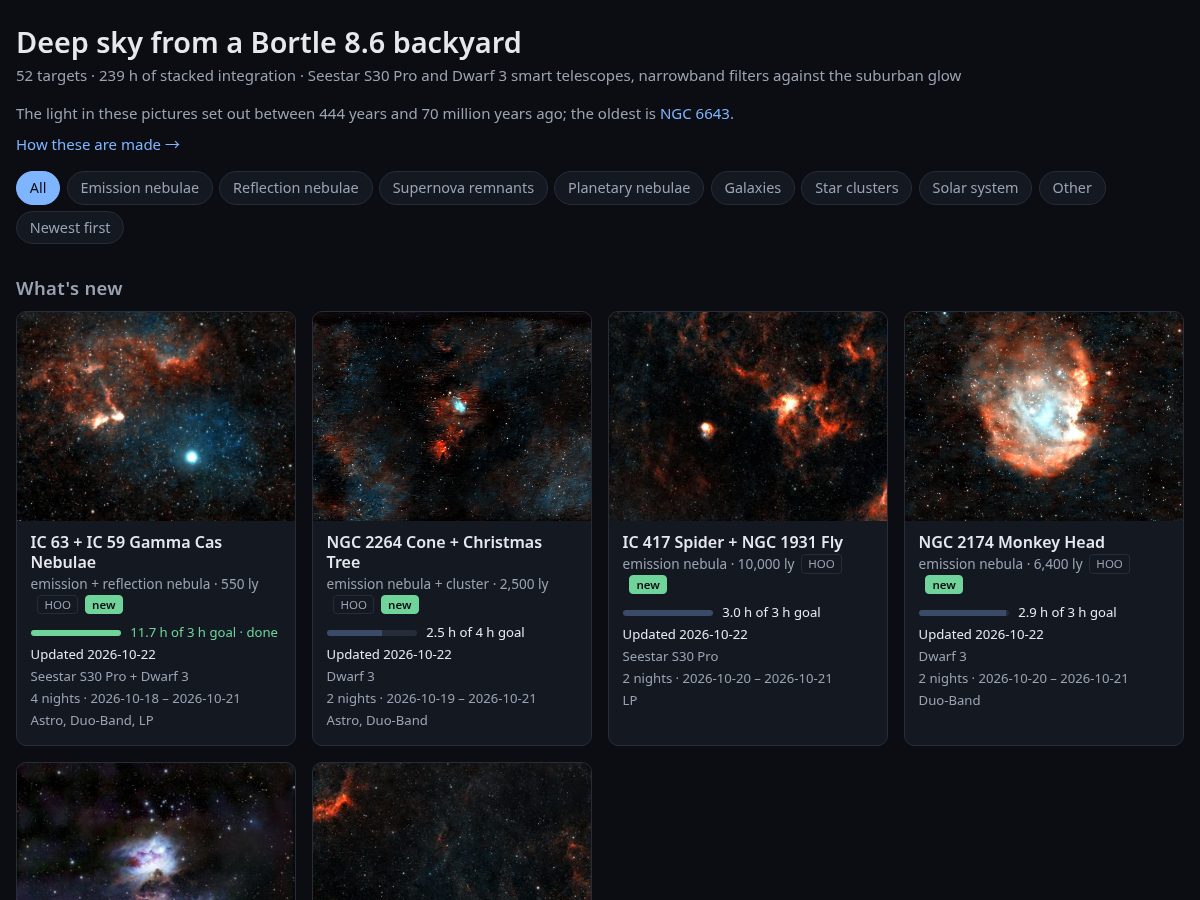Open the Spider and Fly nebula image
The image size is (1200, 900).
click(x=748, y=416)
